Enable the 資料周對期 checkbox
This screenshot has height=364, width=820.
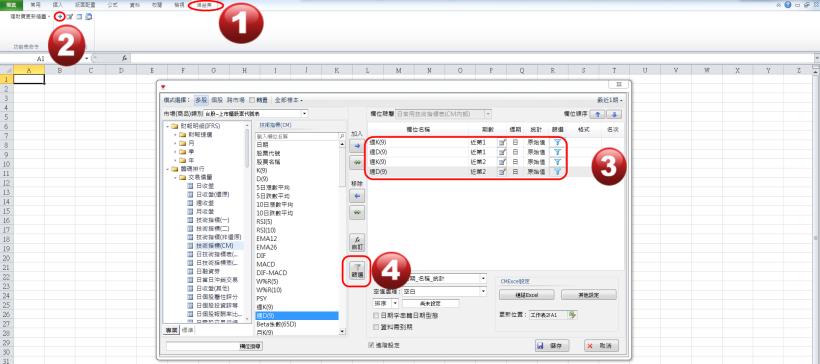[x=375, y=326]
